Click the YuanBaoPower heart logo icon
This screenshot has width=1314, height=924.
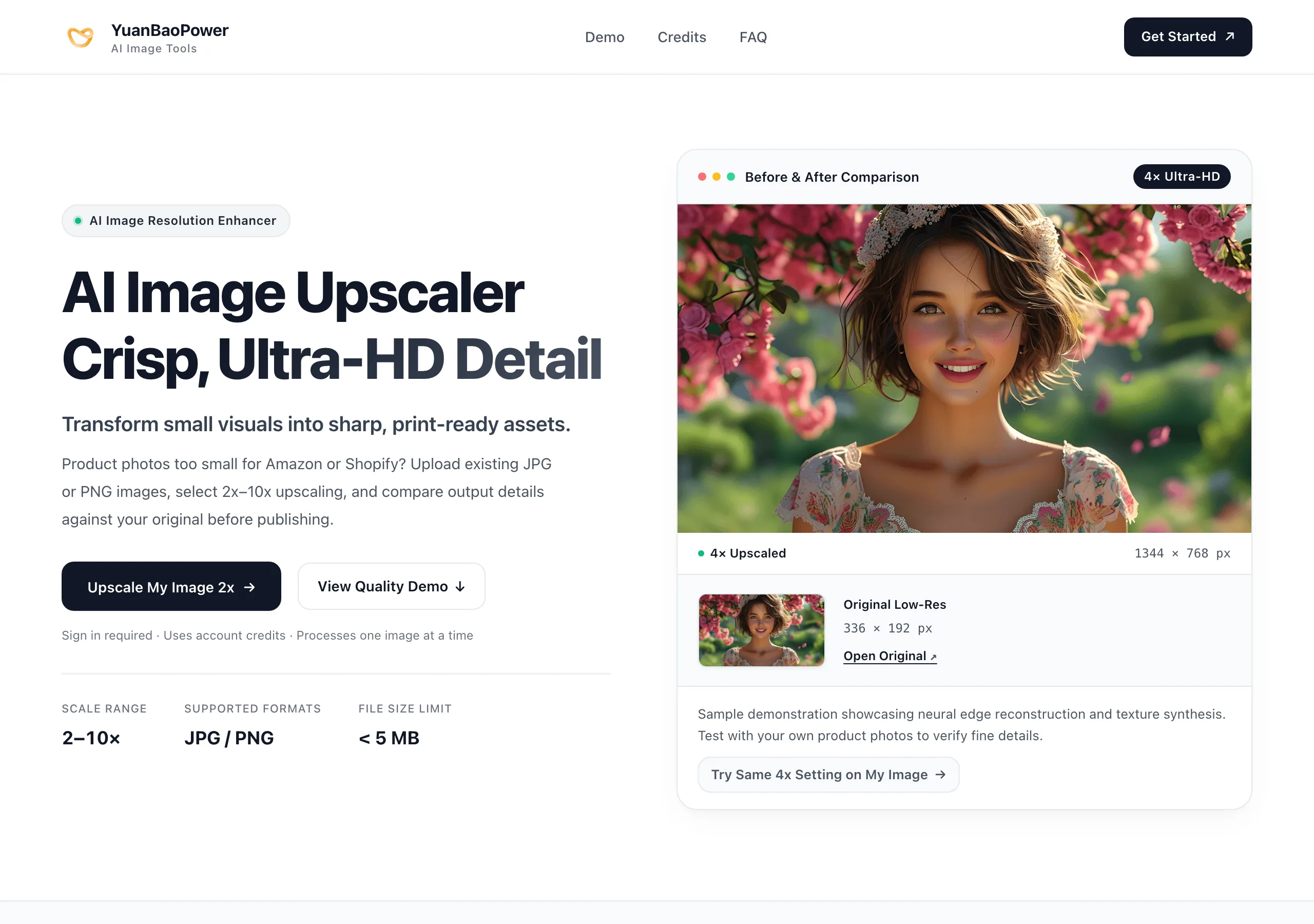click(x=80, y=37)
